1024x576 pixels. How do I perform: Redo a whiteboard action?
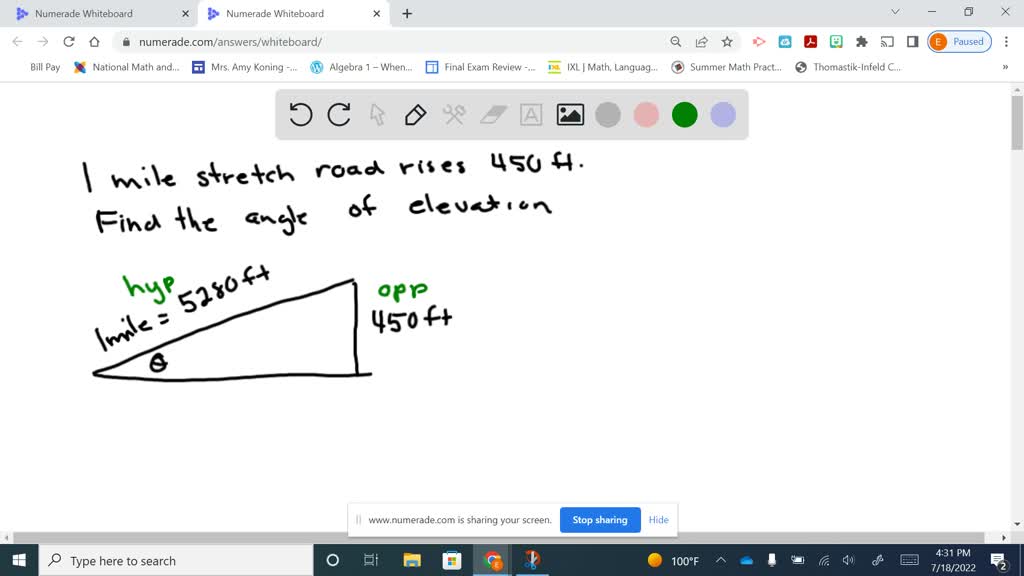338,114
